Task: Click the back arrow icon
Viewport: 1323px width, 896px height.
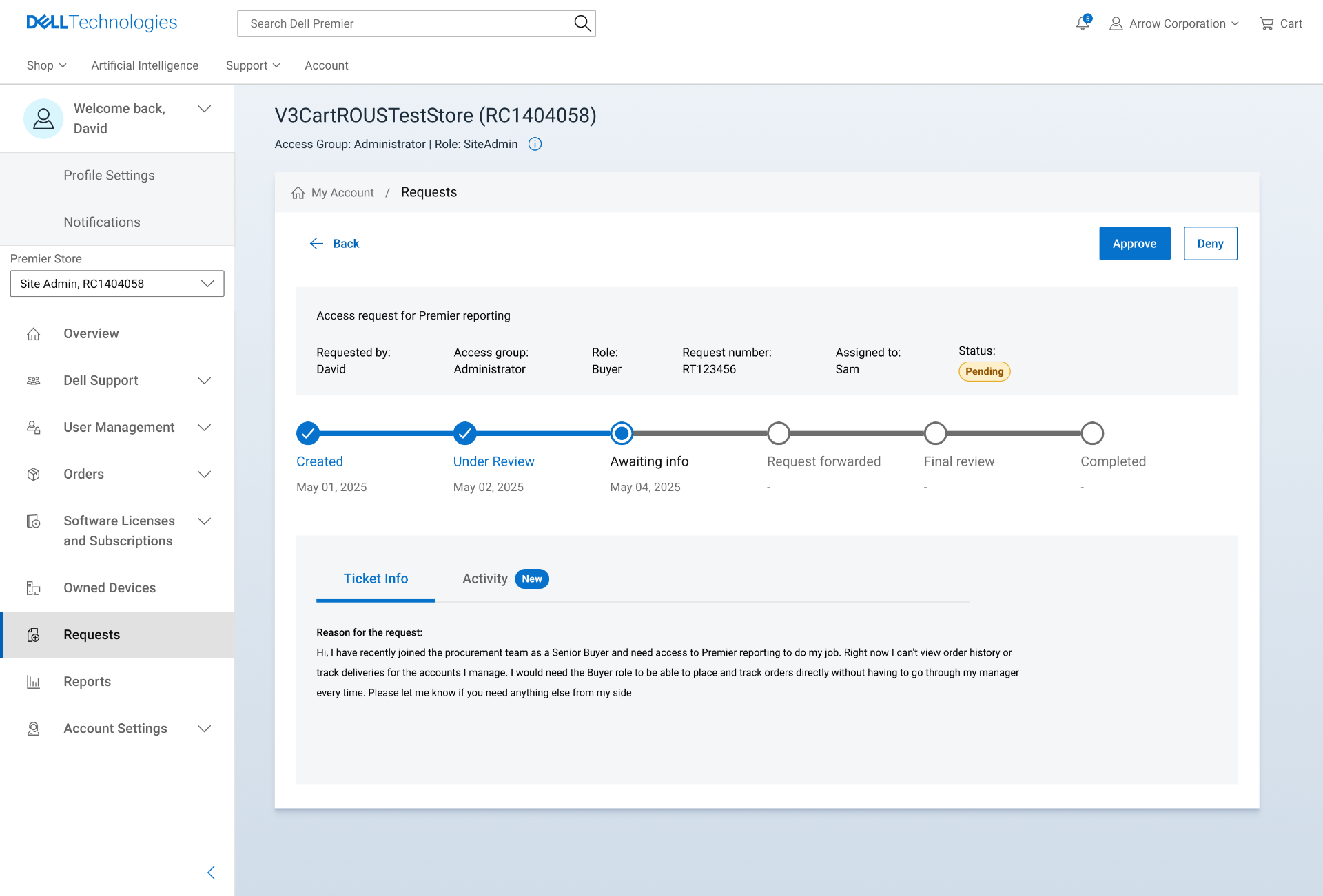Action: point(316,244)
